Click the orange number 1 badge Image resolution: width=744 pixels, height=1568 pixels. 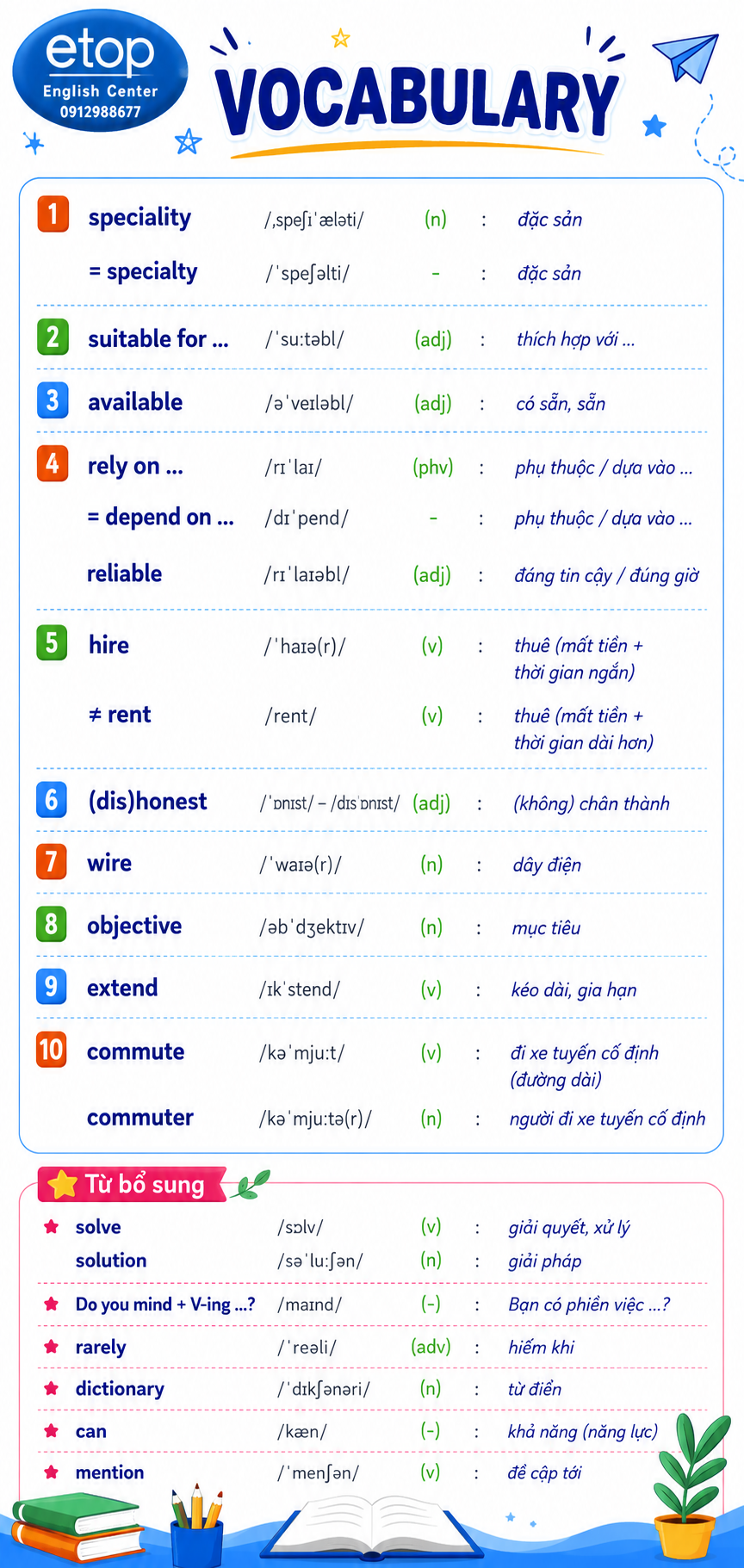point(53,214)
